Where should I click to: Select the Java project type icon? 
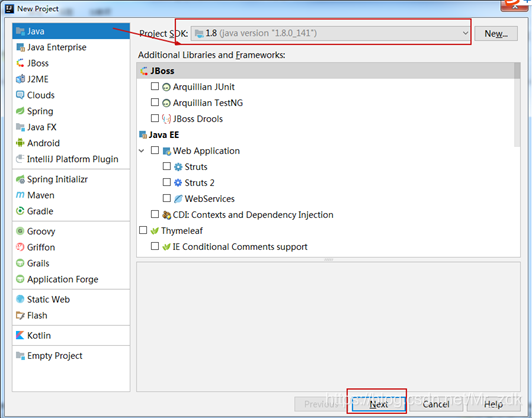(20, 32)
